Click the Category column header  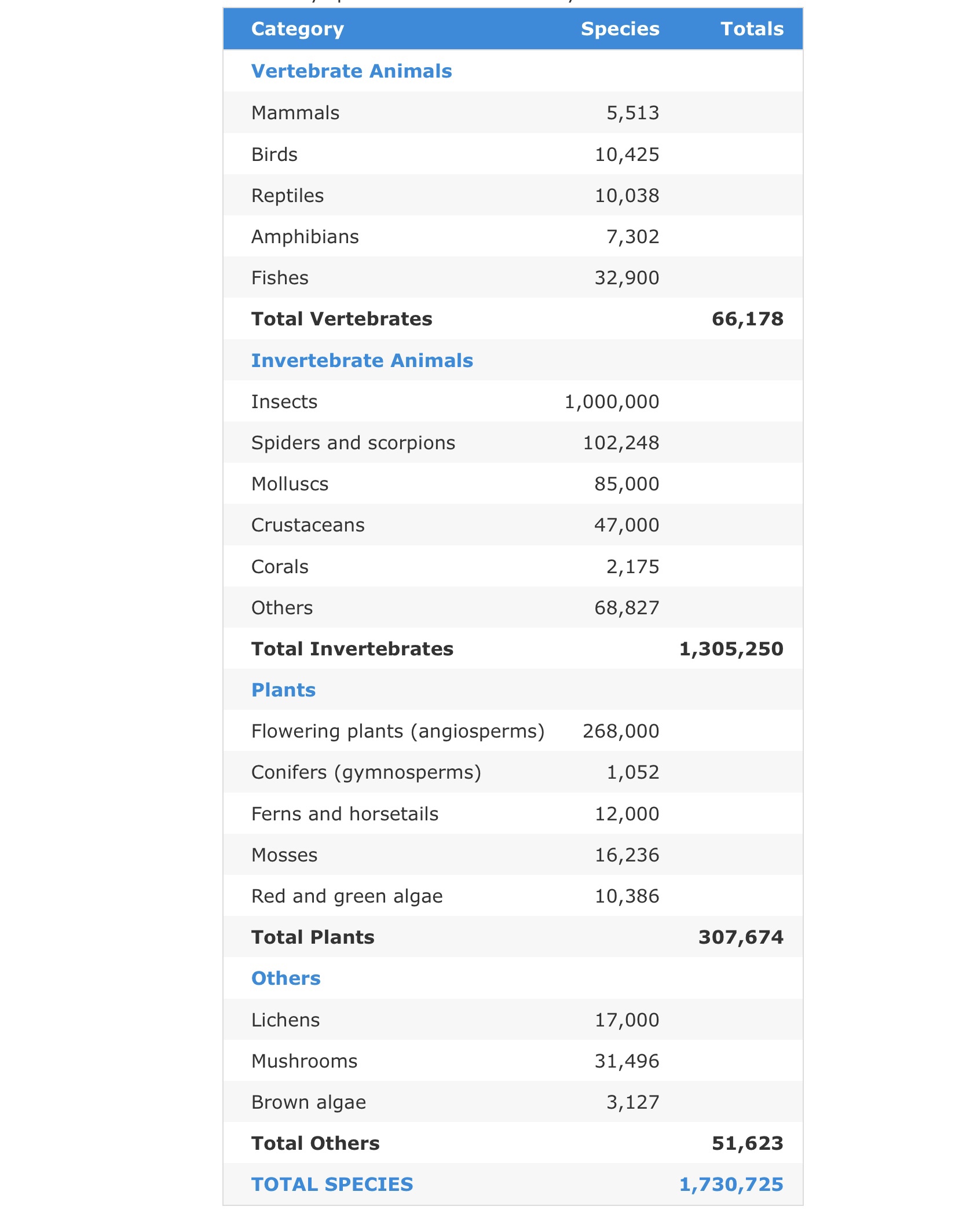pos(298,29)
